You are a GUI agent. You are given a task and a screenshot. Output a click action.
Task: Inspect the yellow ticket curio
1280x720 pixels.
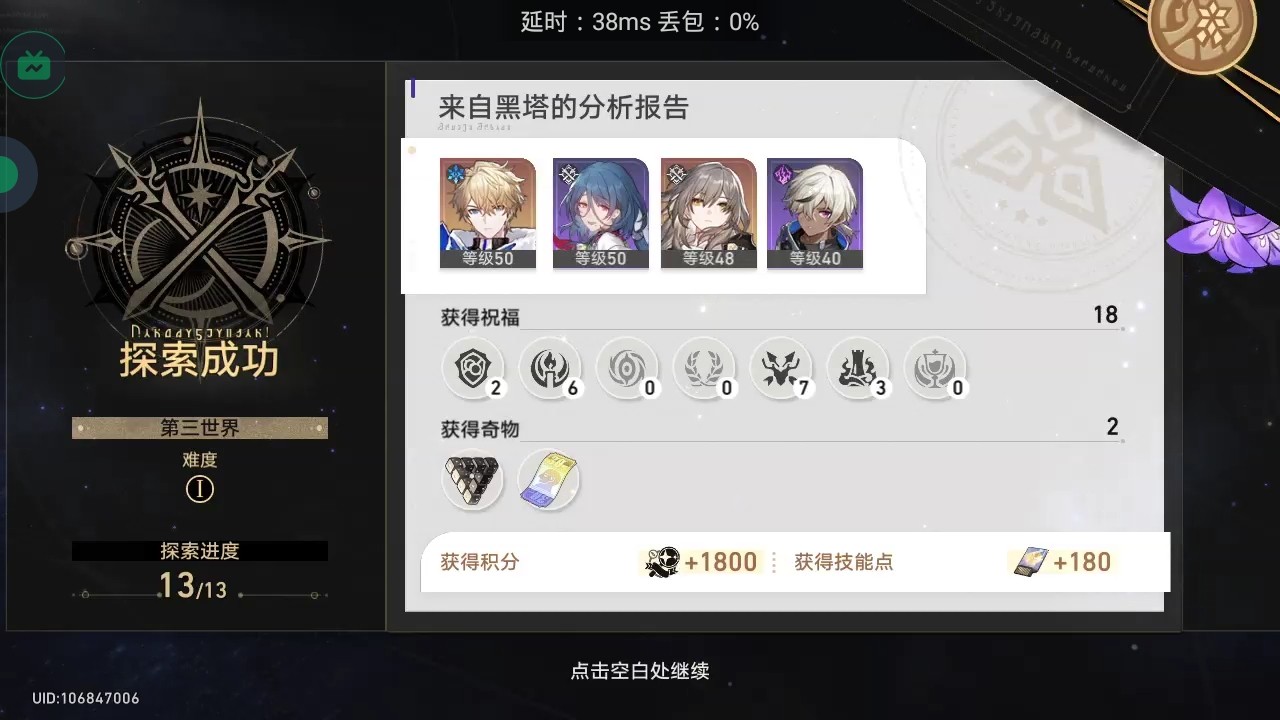pos(549,480)
